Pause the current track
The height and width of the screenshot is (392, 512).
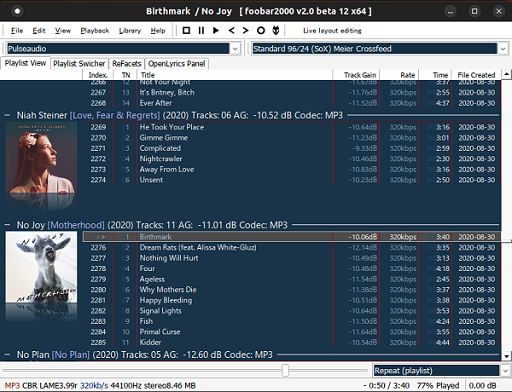[x=201, y=31]
